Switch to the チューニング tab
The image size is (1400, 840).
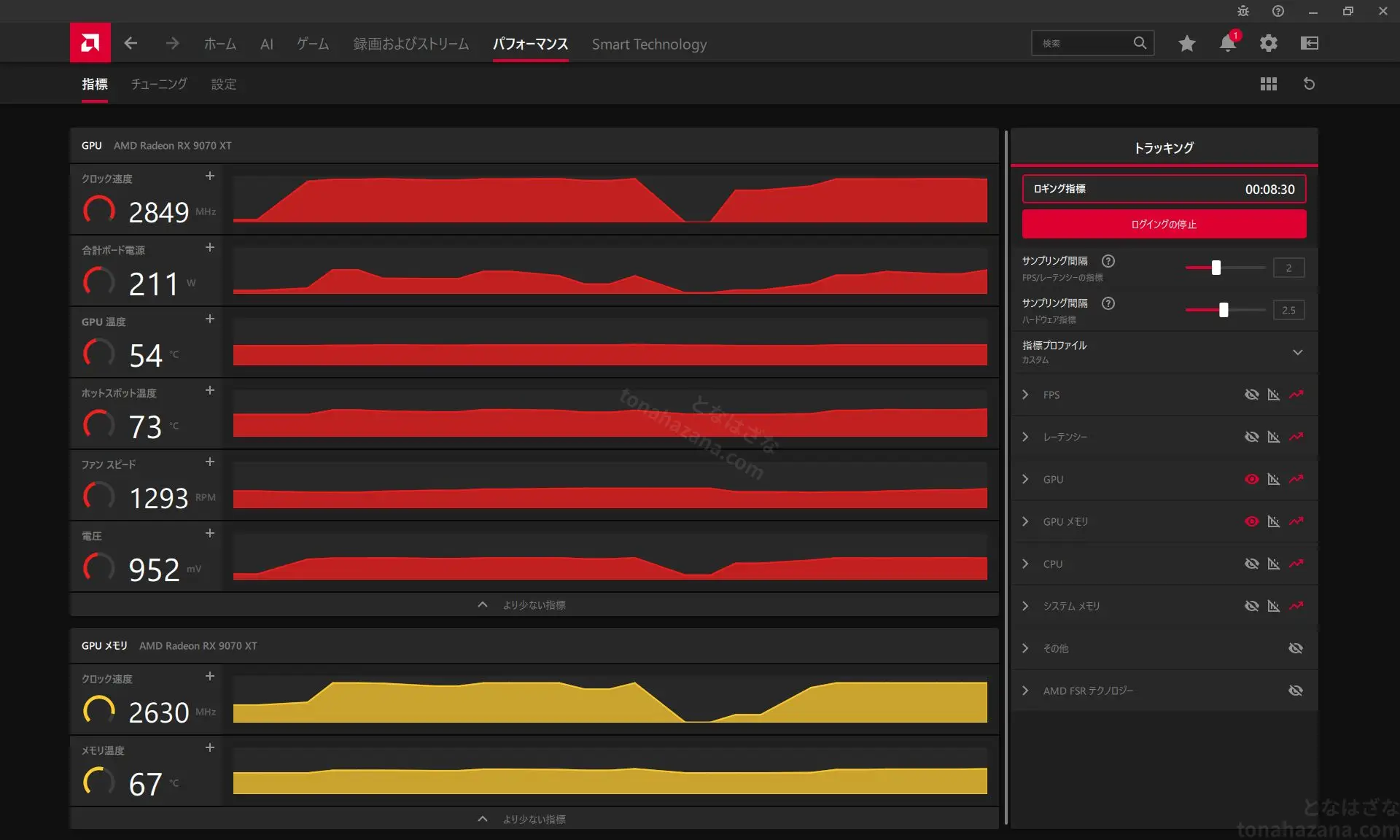tap(159, 84)
